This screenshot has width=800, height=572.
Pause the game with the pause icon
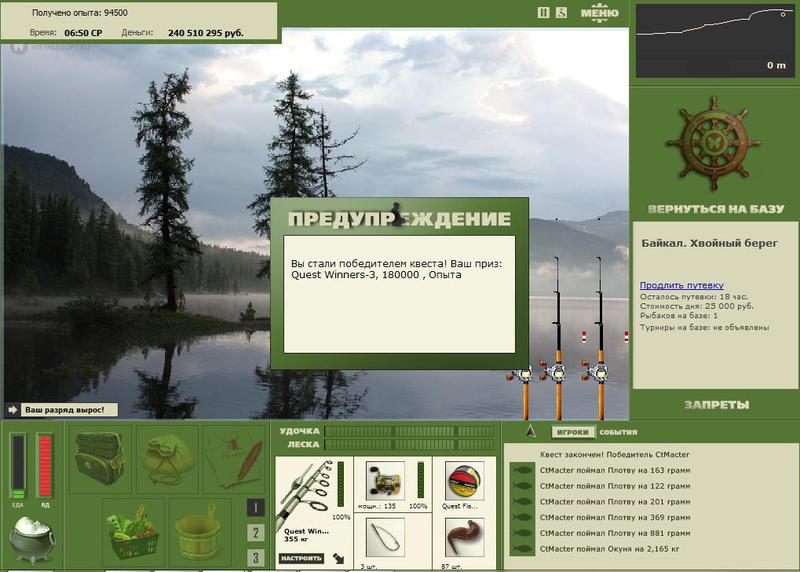[543, 13]
